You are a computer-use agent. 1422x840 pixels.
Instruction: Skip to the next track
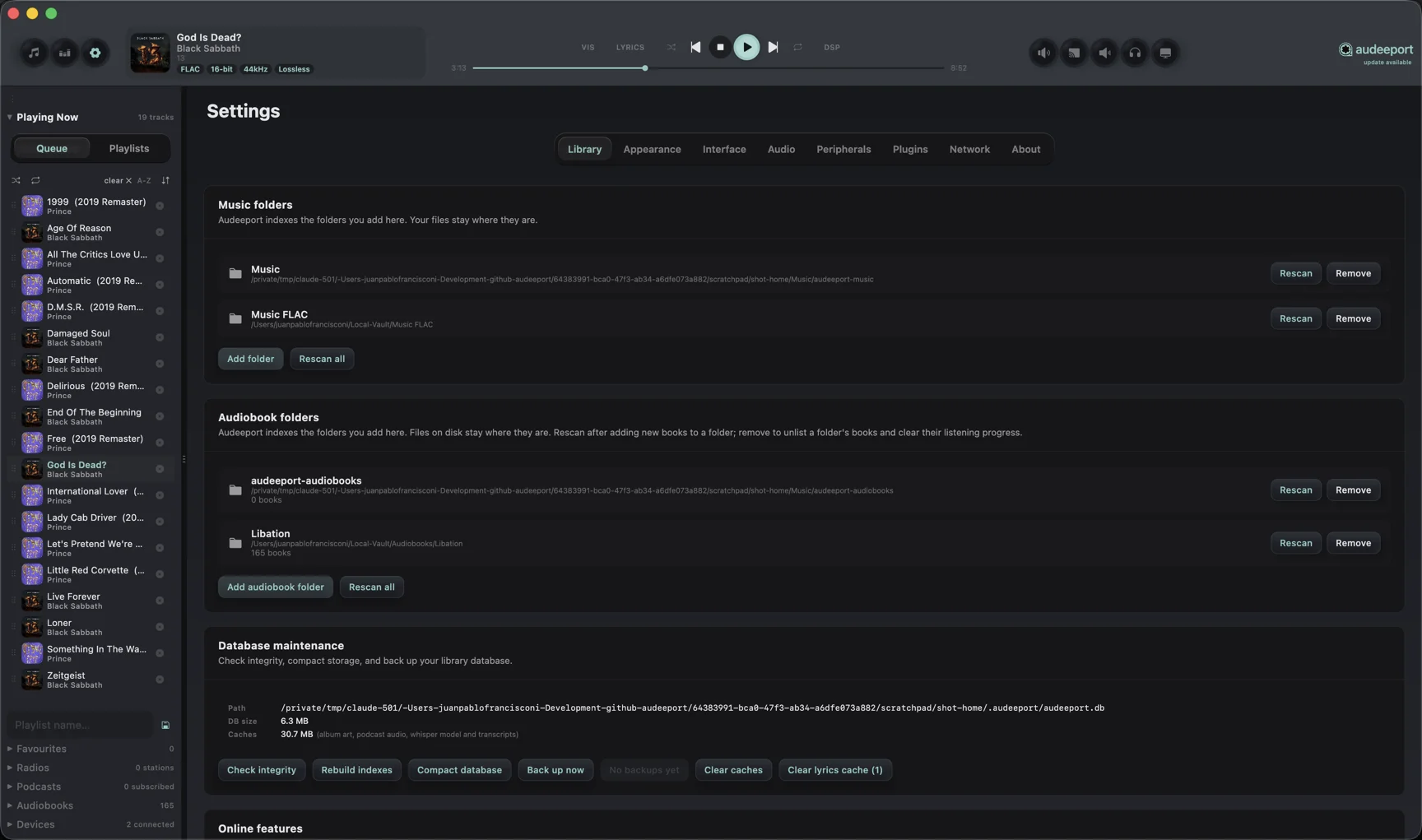pos(773,47)
